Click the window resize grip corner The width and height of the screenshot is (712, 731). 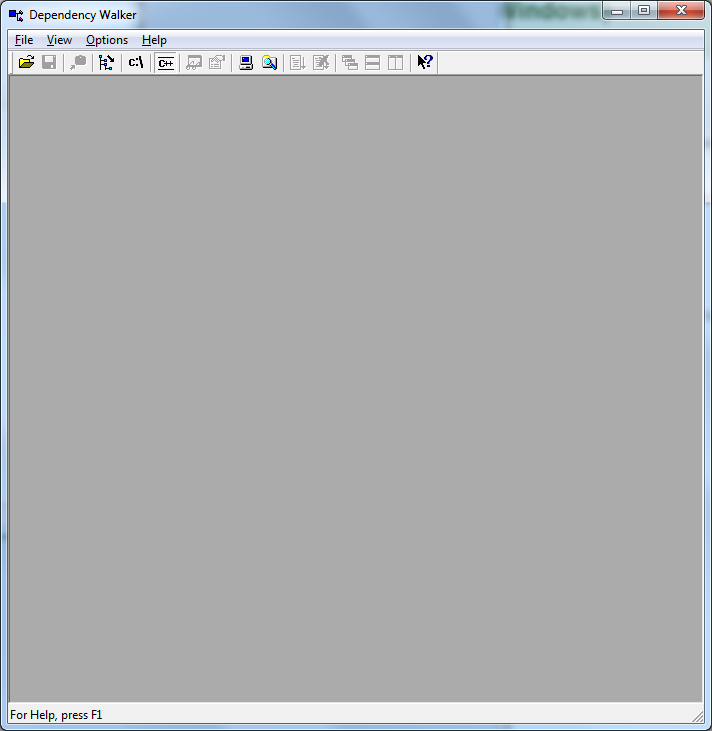coord(697,716)
